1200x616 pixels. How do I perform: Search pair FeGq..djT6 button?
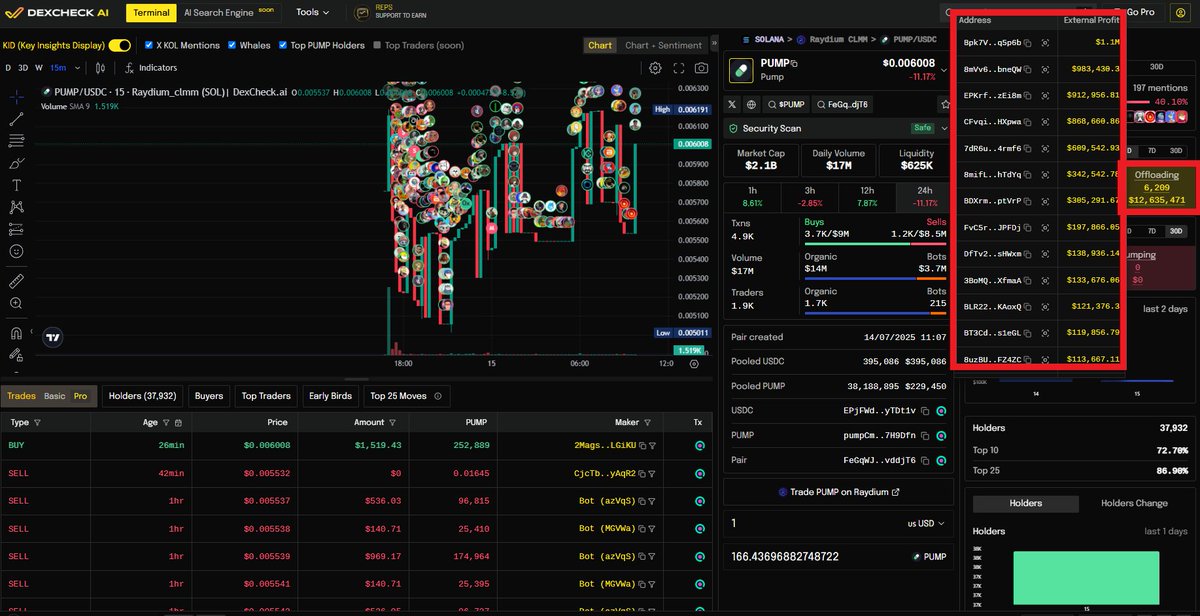tap(842, 104)
